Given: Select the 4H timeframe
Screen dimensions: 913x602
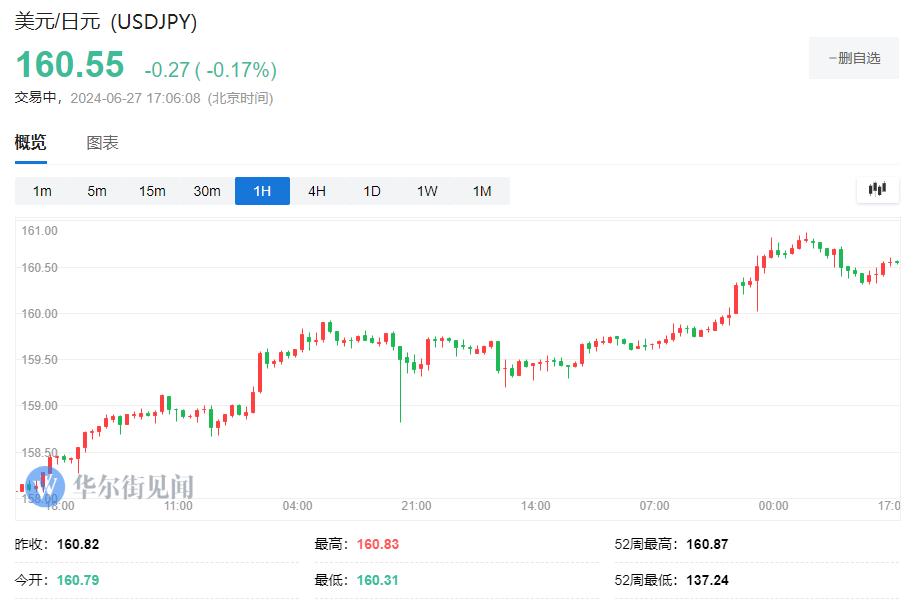Looking at the screenshot, I should tap(317, 191).
